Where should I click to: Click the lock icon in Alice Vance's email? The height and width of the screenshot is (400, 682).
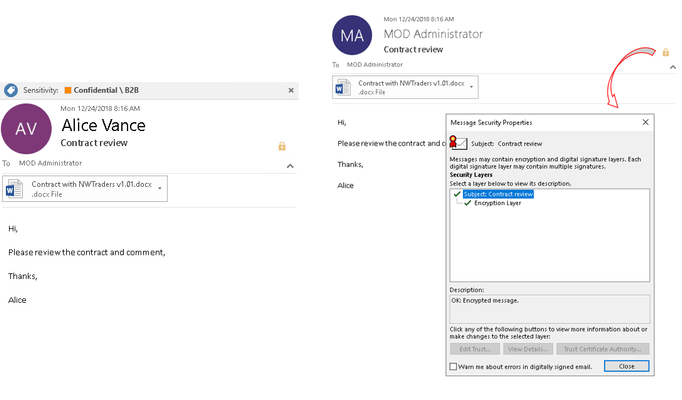pos(282,146)
